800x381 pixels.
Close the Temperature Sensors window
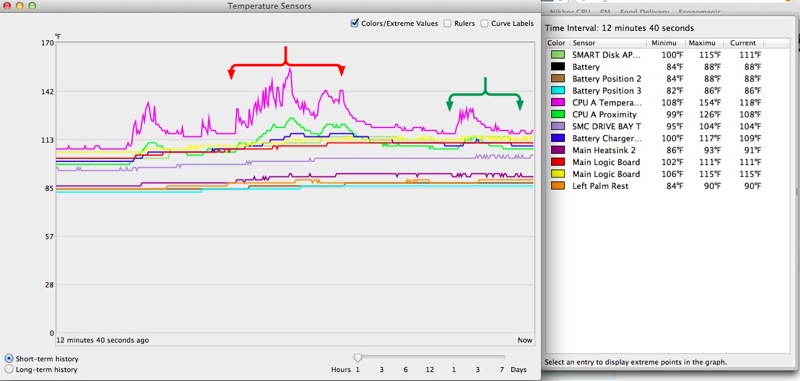[x=7, y=6]
